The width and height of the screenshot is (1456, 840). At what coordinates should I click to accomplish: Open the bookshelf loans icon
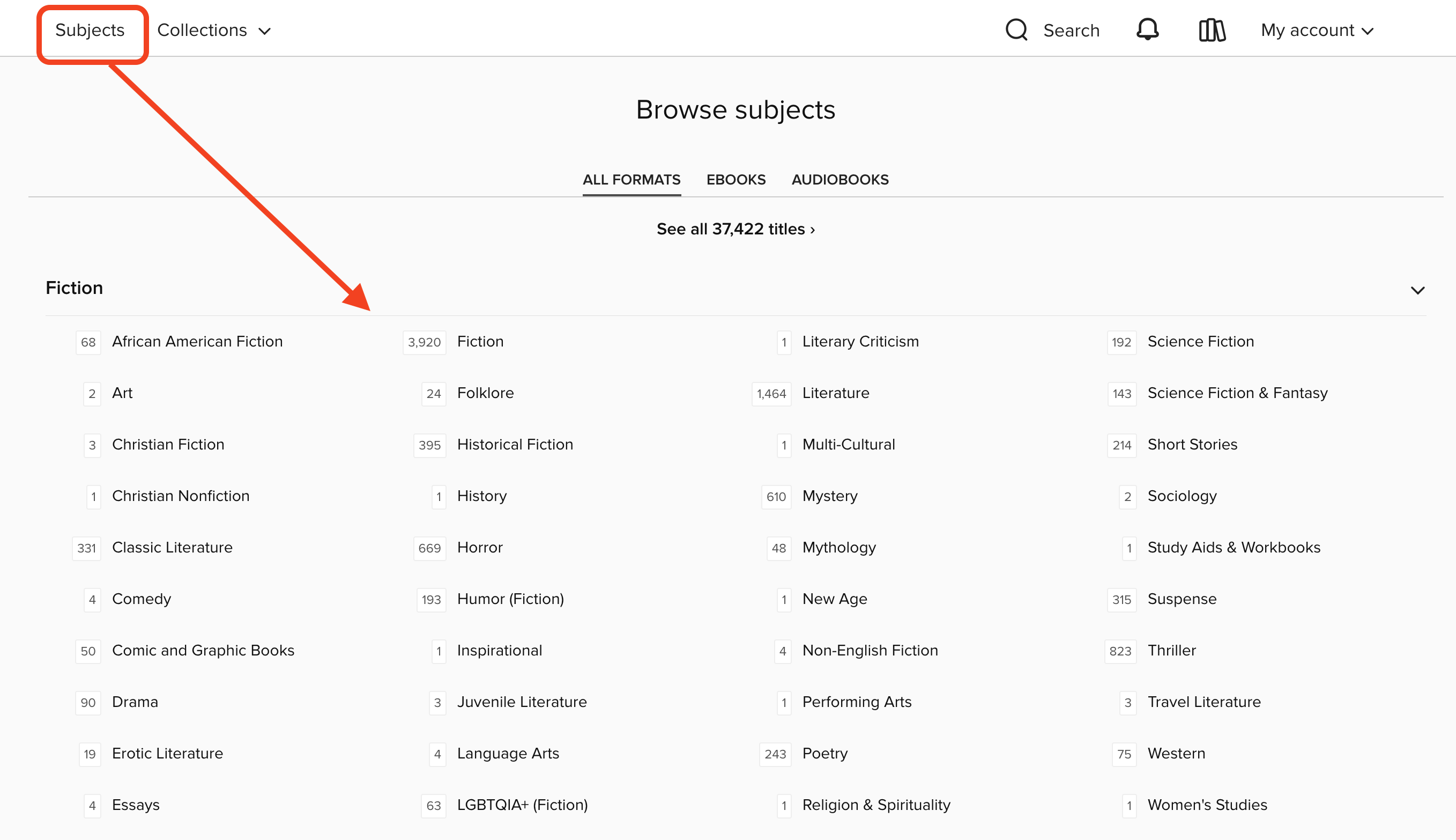pos(1212,30)
